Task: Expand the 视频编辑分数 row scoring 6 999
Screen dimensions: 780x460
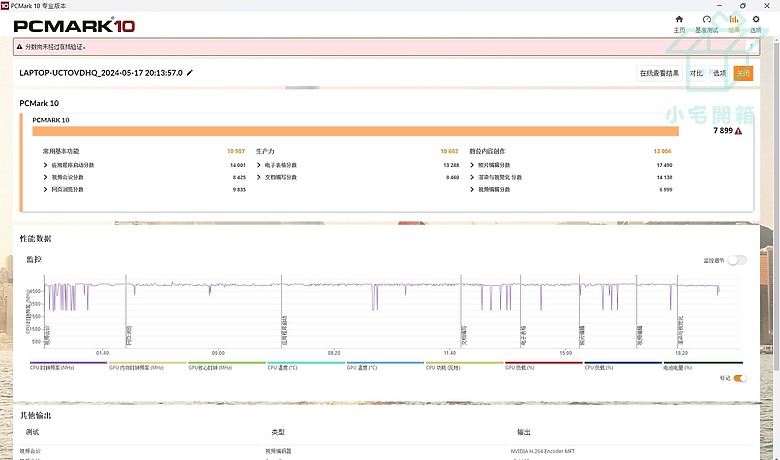Action: 472,189
